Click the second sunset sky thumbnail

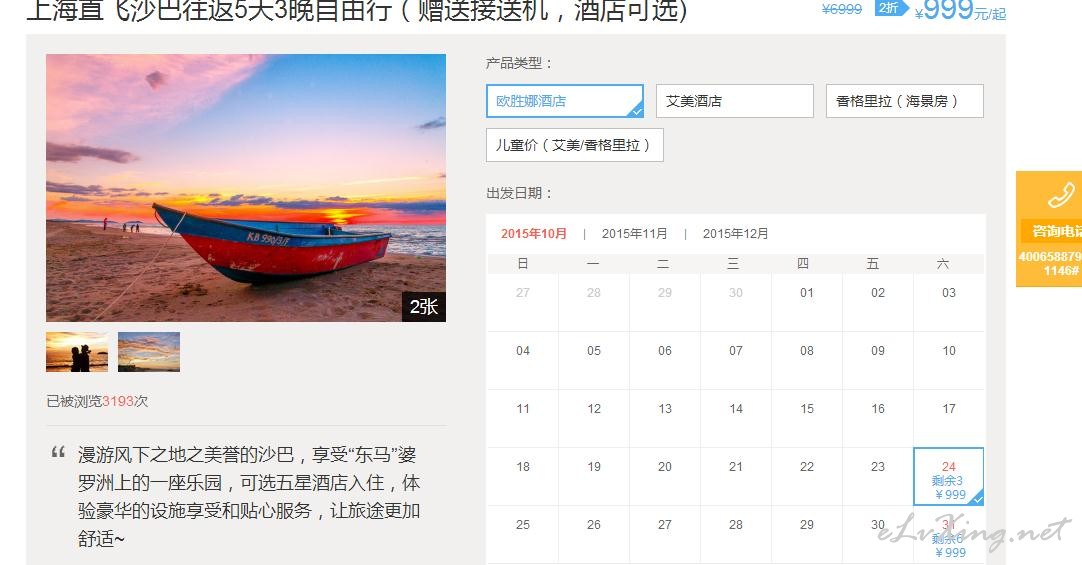pyautogui.click(x=149, y=352)
